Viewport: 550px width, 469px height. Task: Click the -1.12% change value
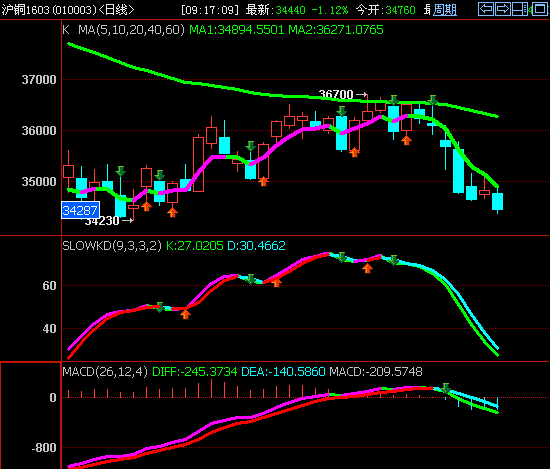pyautogui.click(x=330, y=10)
